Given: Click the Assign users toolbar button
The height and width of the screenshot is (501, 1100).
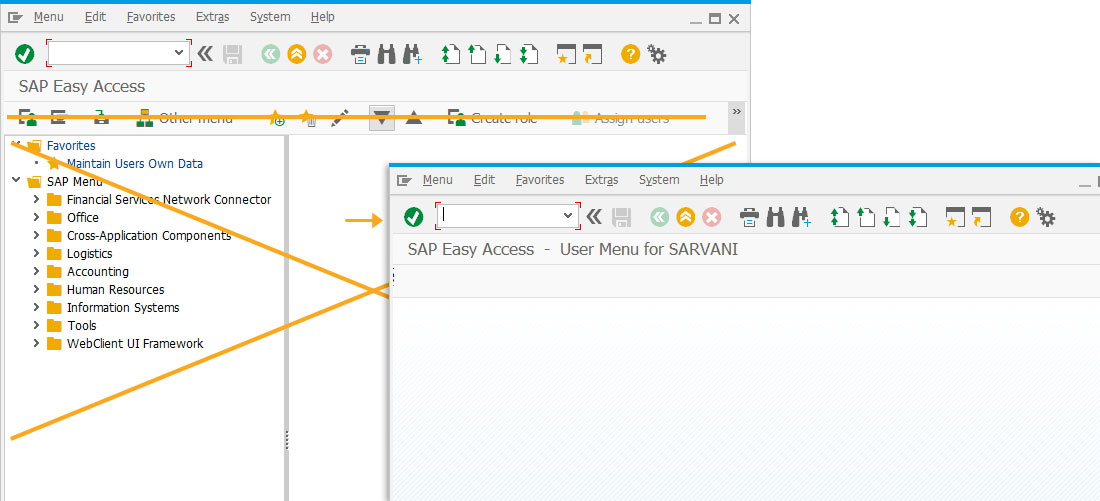Looking at the screenshot, I should [620, 118].
